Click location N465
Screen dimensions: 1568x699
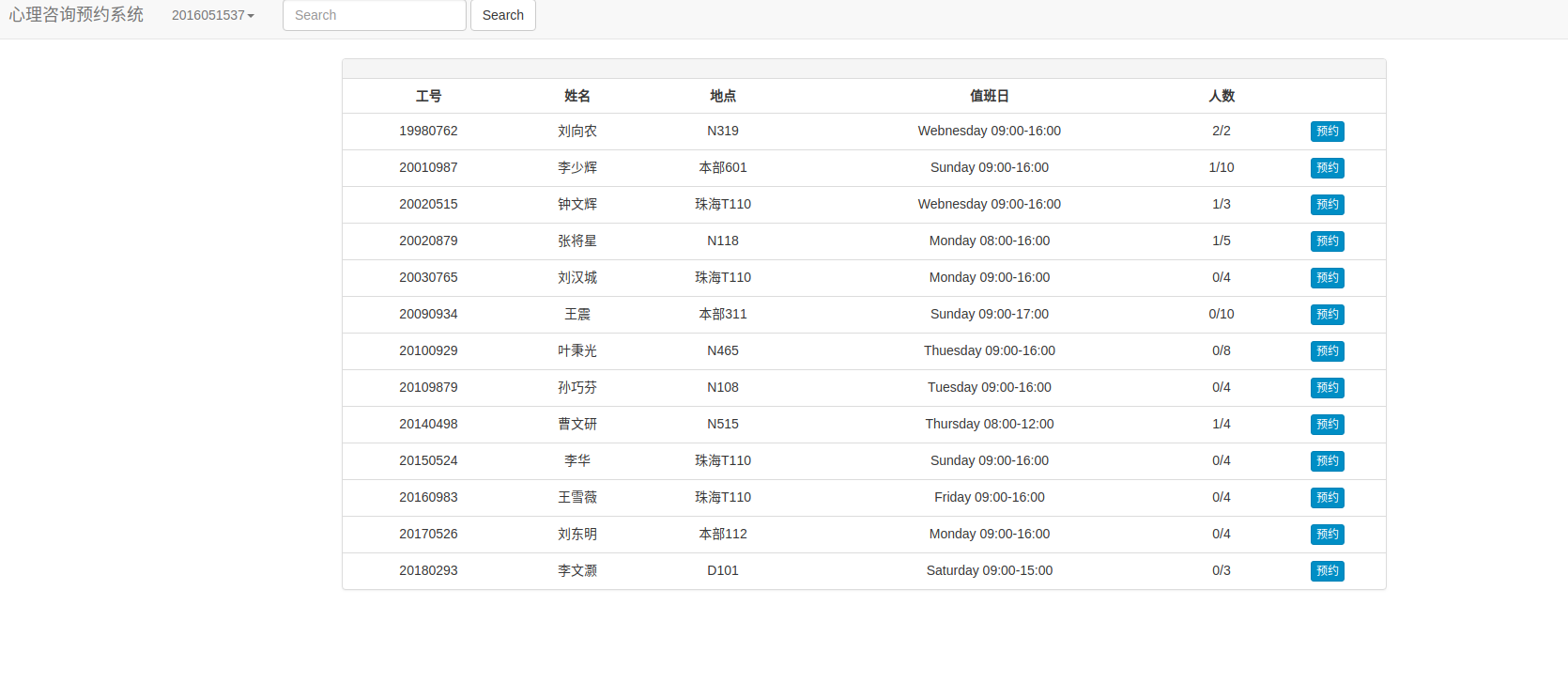(x=723, y=350)
